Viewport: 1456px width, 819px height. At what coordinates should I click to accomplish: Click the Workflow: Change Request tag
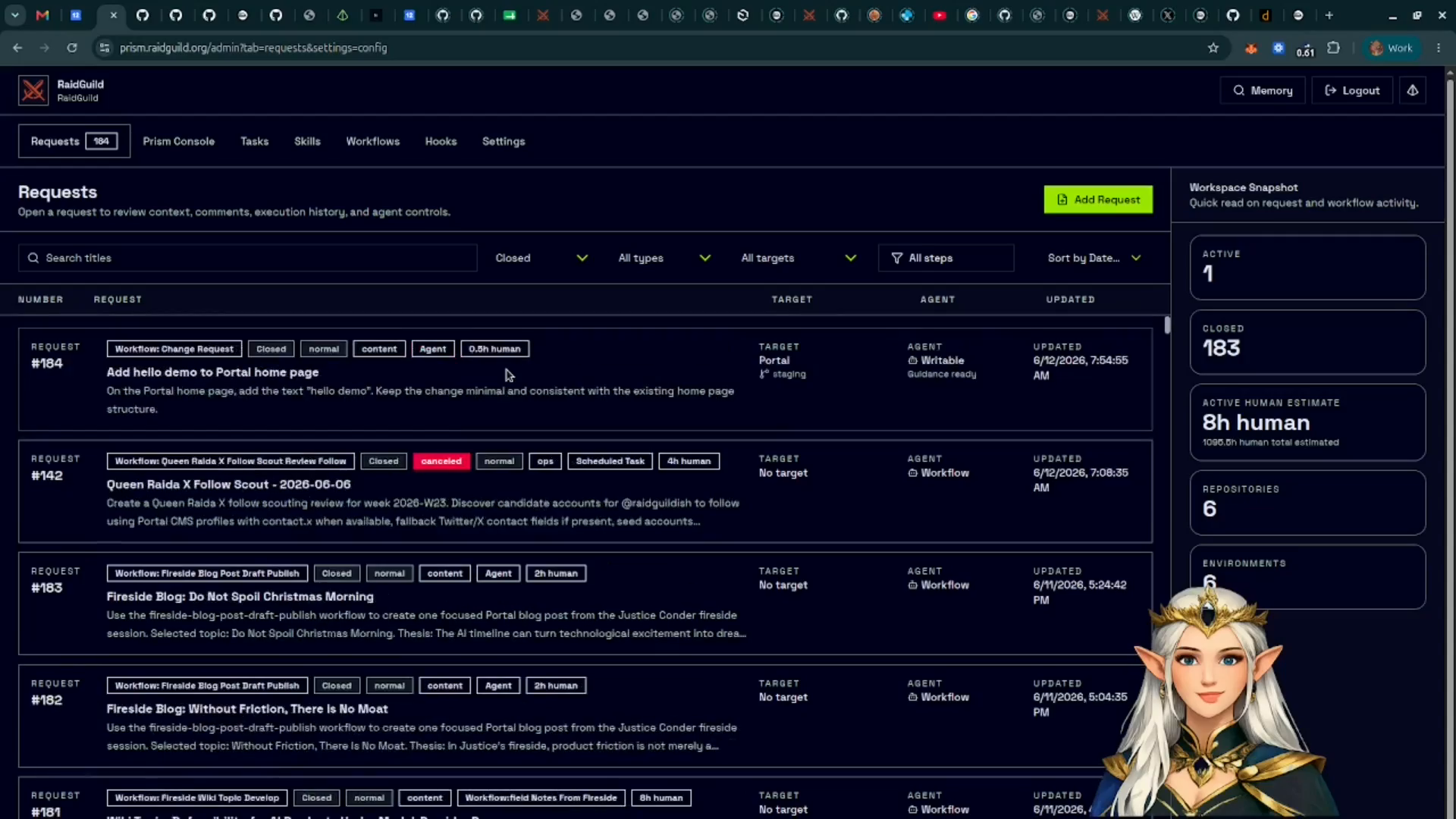174,349
